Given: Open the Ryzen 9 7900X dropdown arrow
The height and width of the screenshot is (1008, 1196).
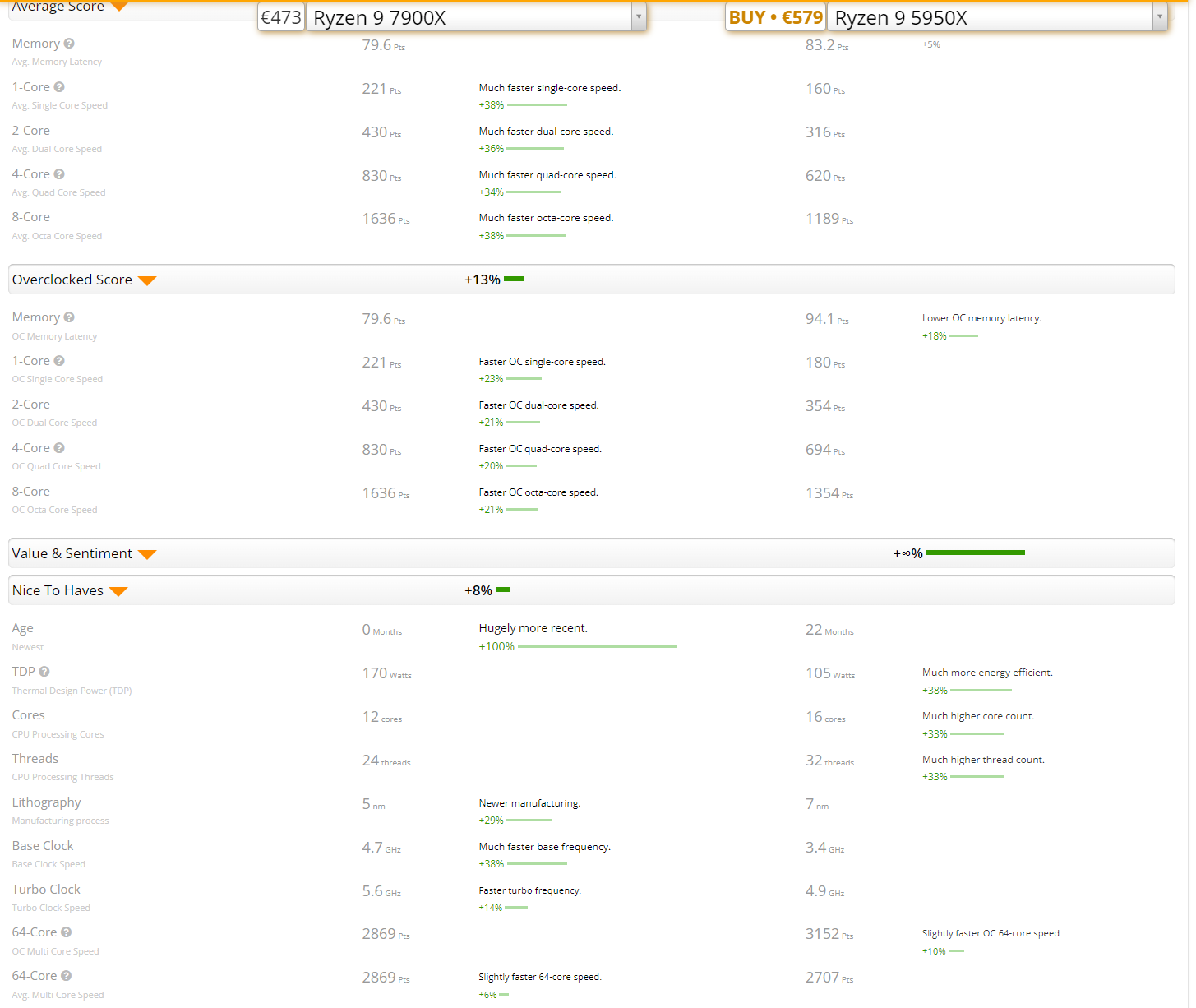Looking at the screenshot, I should click(639, 17).
